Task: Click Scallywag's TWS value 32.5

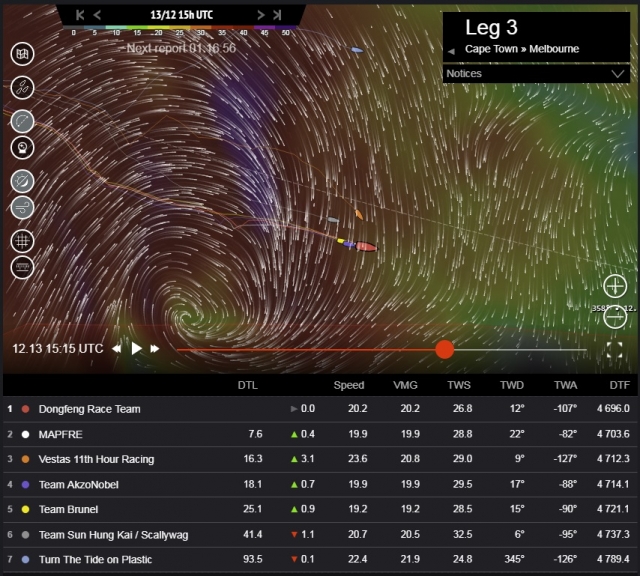Action: coord(462,534)
